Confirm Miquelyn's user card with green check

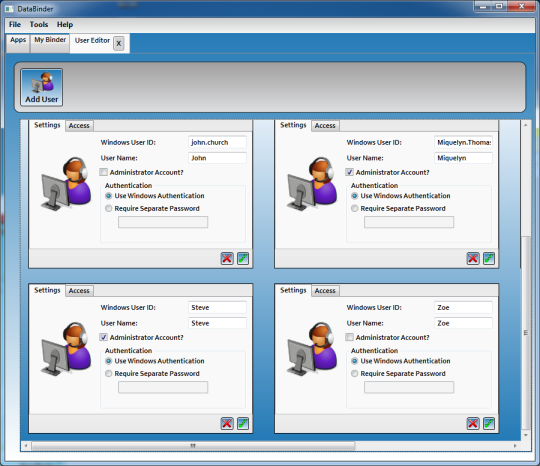489,258
